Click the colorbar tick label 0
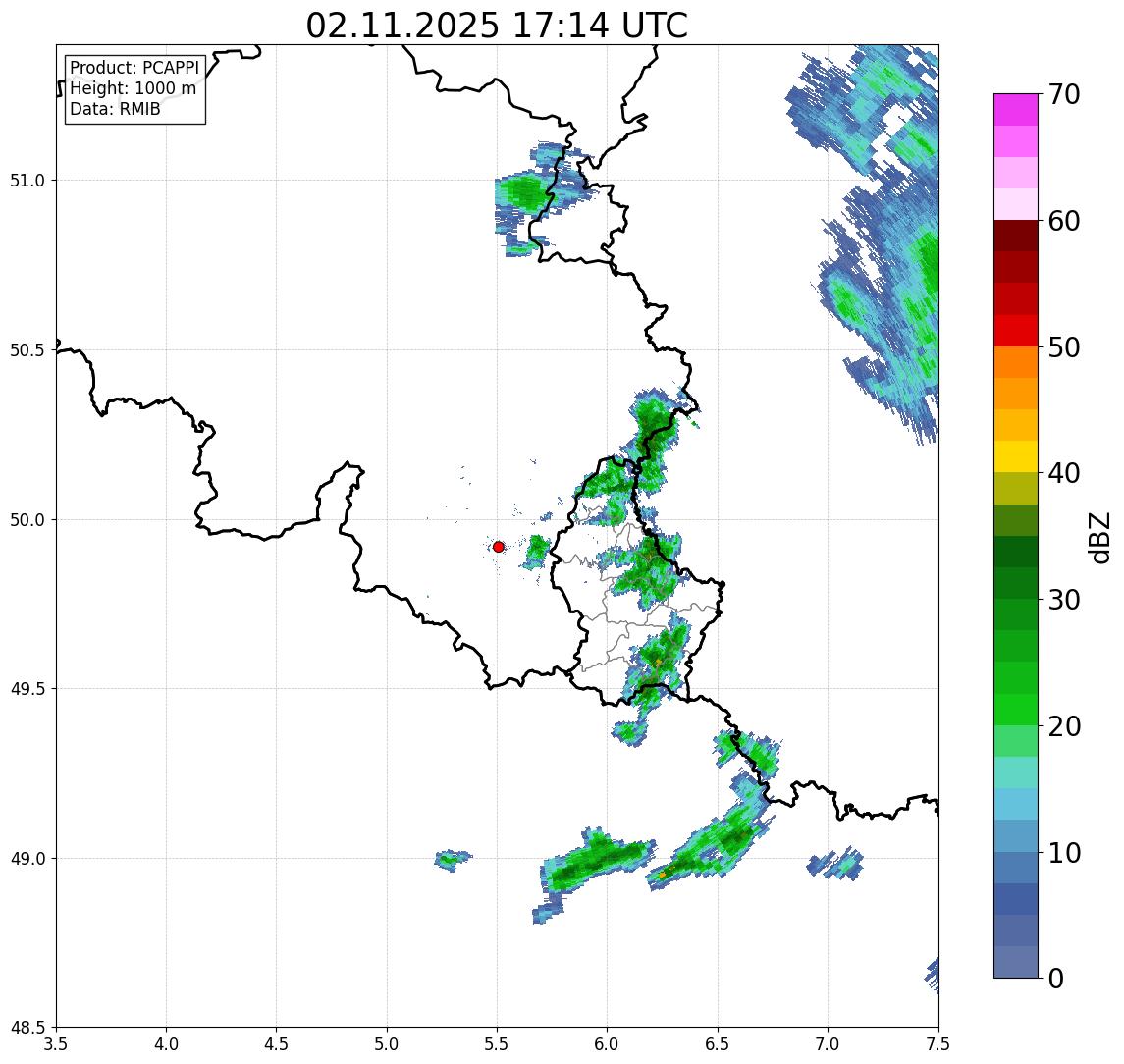 point(1056,978)
